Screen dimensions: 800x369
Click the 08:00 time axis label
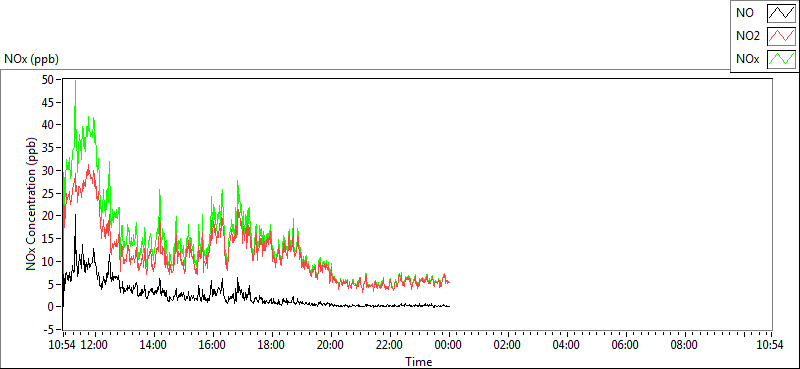tap(684, 345)
